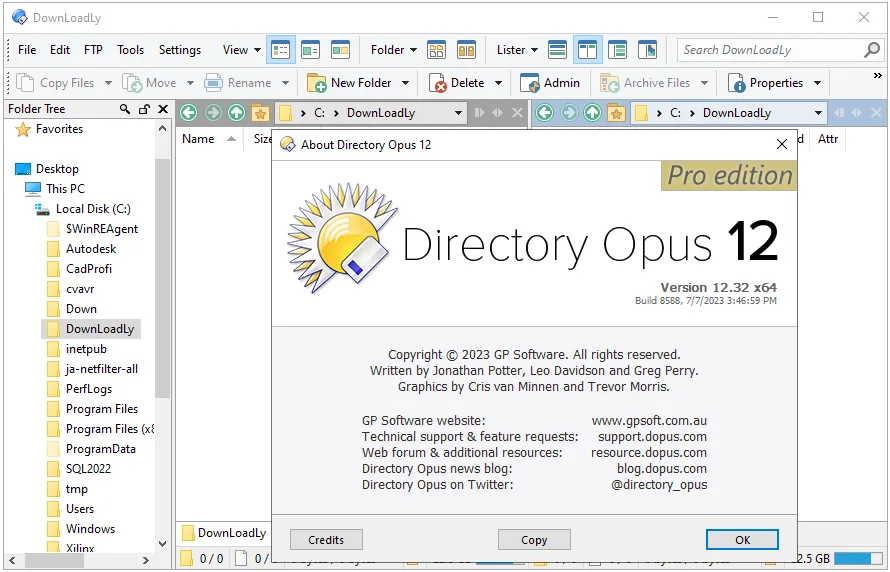
Task: Click the Lister dual vertical layout icon
Action: [587, 50]
